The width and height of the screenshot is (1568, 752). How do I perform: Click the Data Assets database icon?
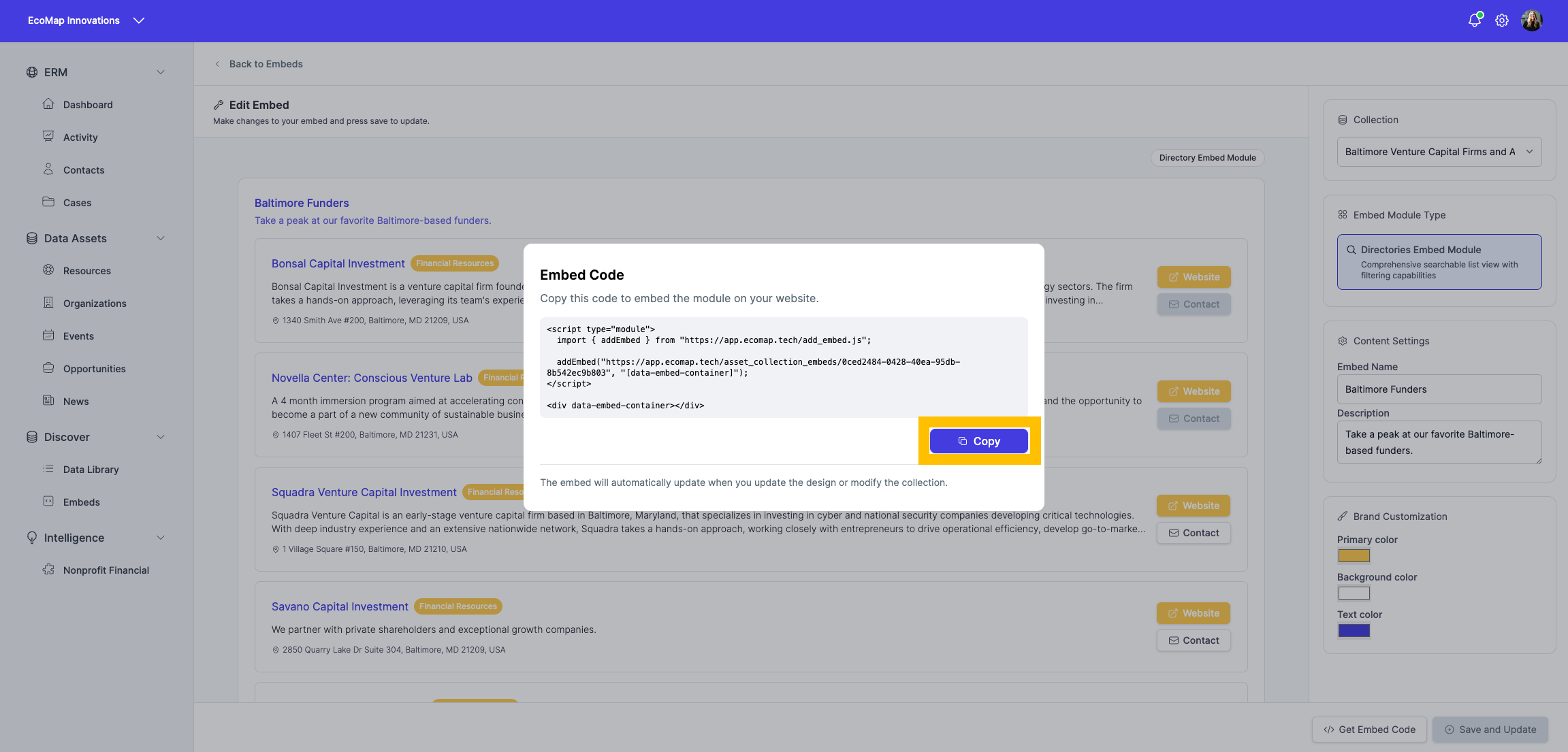coord(32,238)
